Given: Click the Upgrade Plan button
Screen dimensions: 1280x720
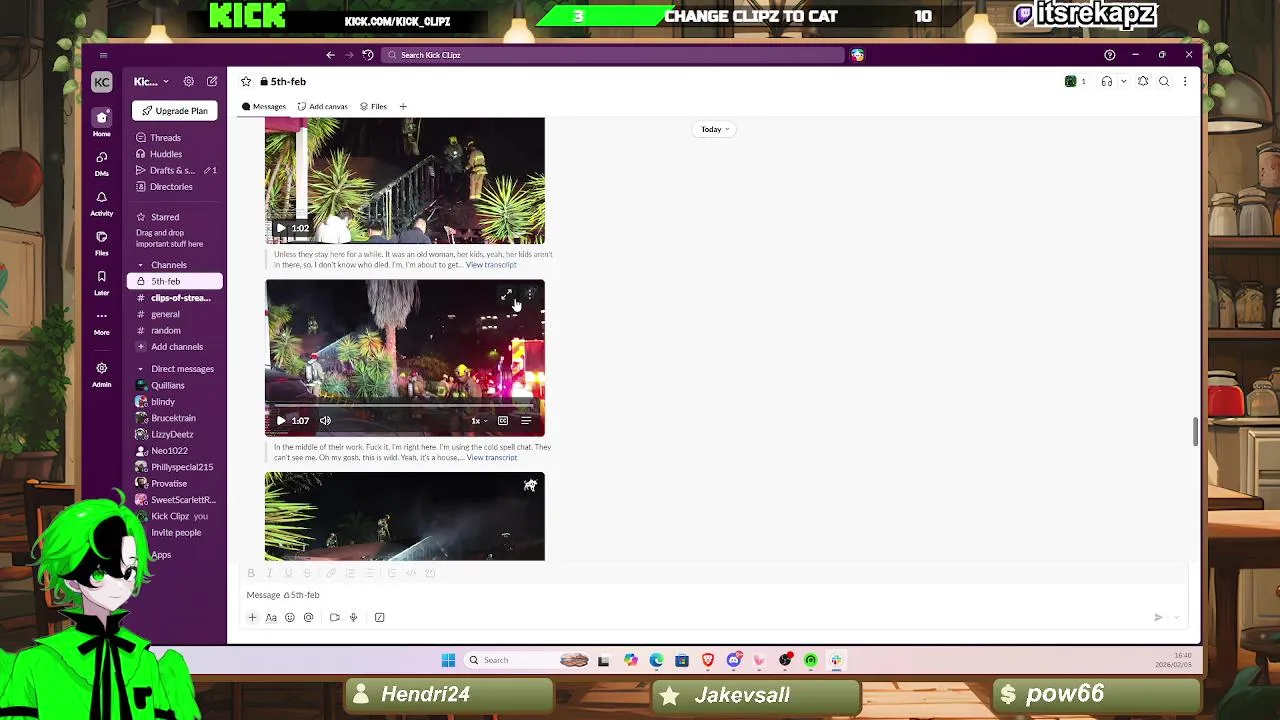Looking at the screenshot, I should pyautogui.click(x=174, y=111).
